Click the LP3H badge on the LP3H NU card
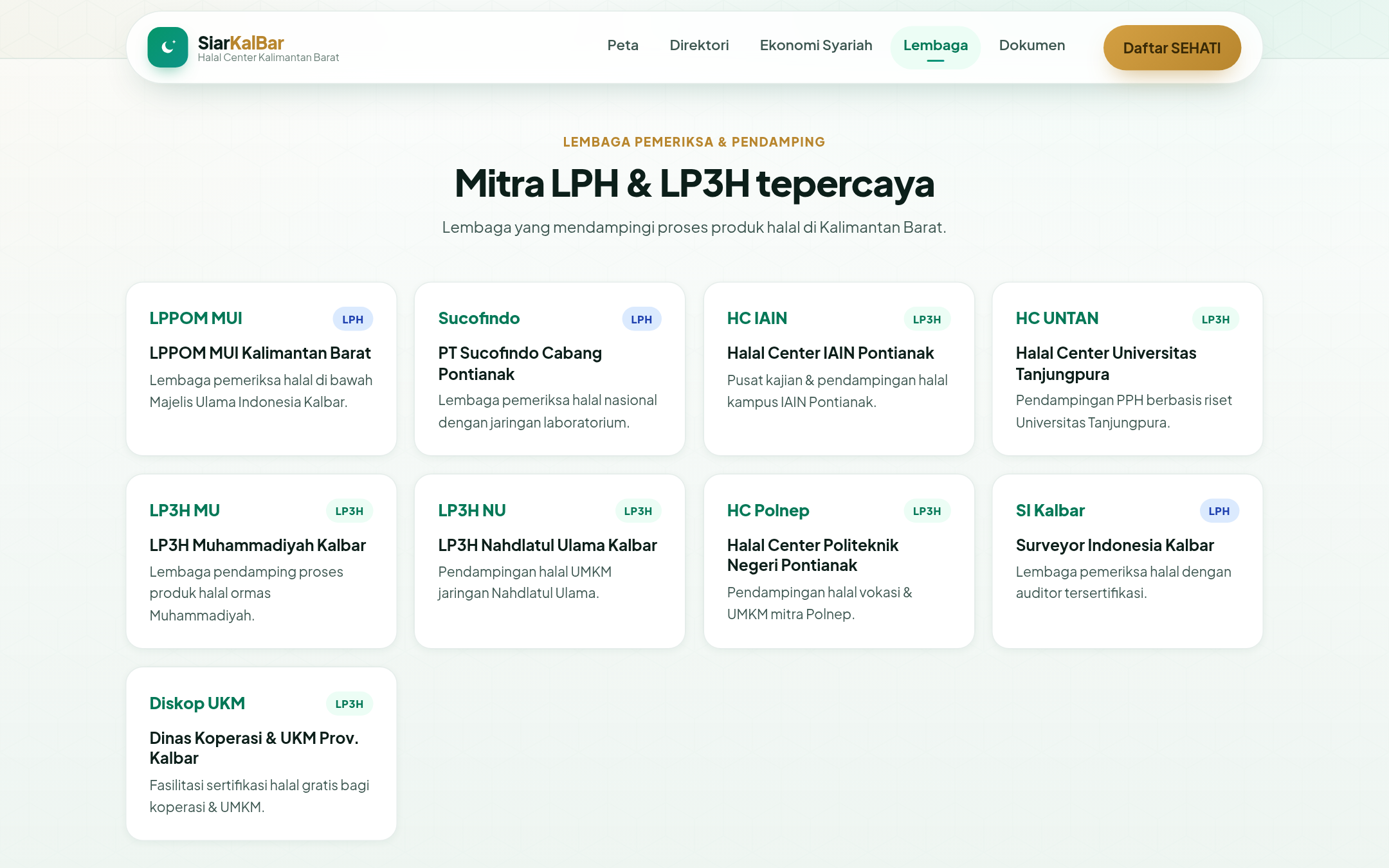This screenshot has width=1389, height=868. 638,511
